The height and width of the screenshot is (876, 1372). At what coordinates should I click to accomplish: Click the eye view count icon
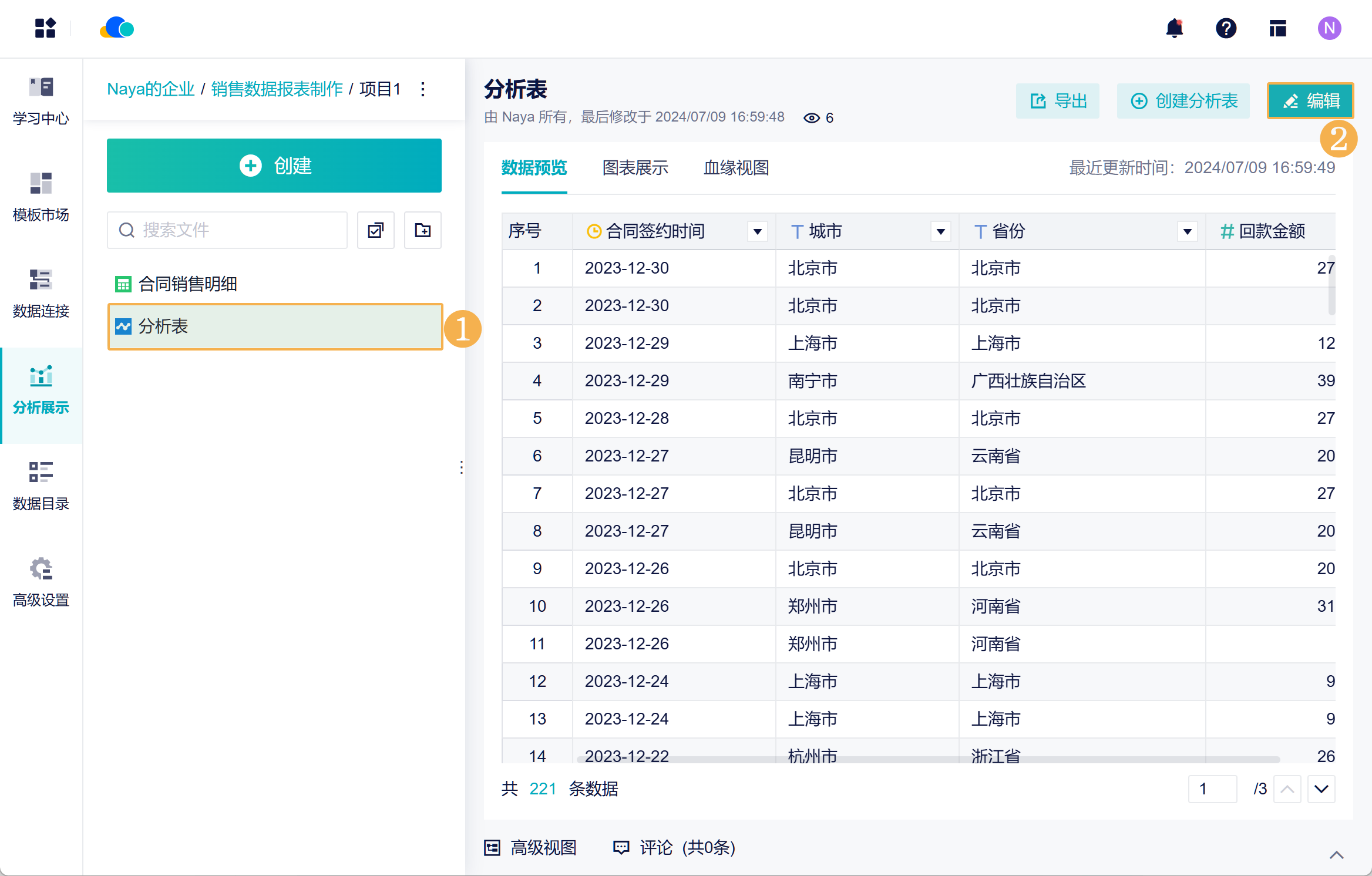(811, 118)
